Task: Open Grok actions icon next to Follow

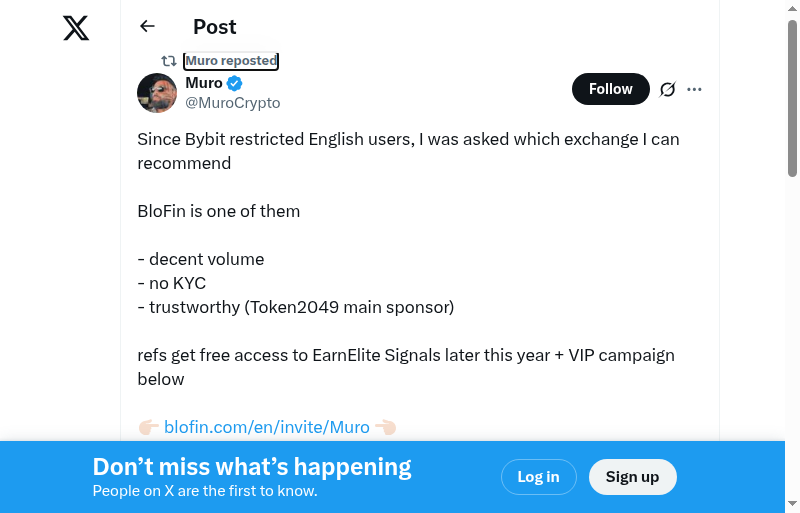Action: point(668,89)
